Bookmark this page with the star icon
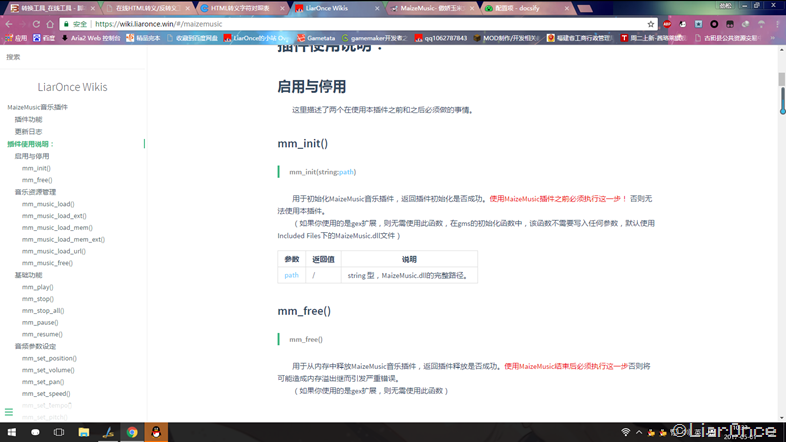This screenshot has height=442, width=786. coord(651,24)
